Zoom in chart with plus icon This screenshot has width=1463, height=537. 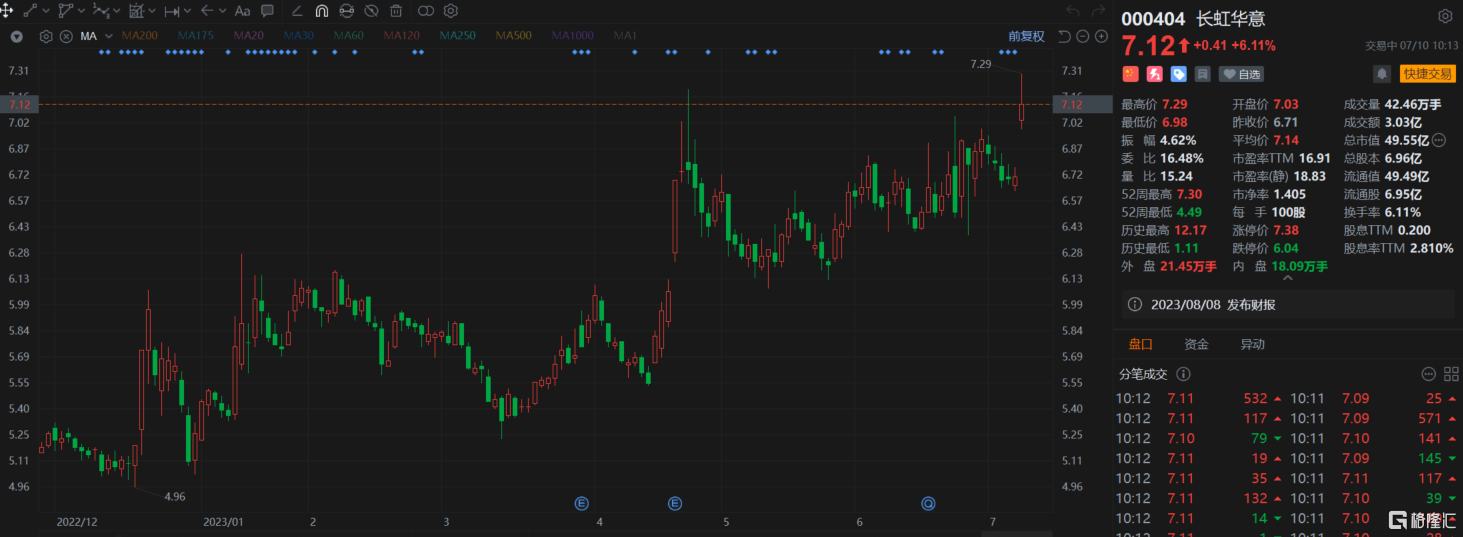coord(1101,36)
